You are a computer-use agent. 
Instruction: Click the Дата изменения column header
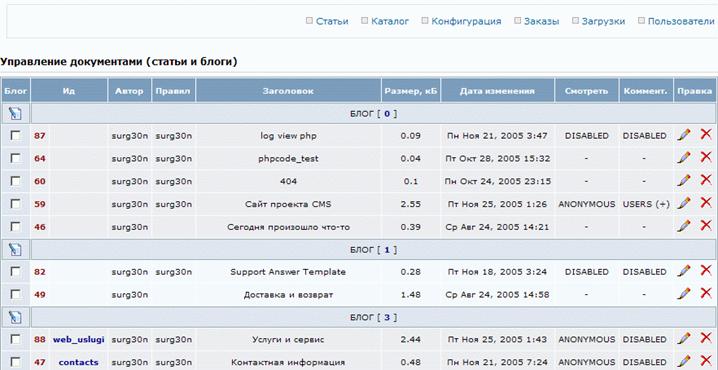[498, 91]
